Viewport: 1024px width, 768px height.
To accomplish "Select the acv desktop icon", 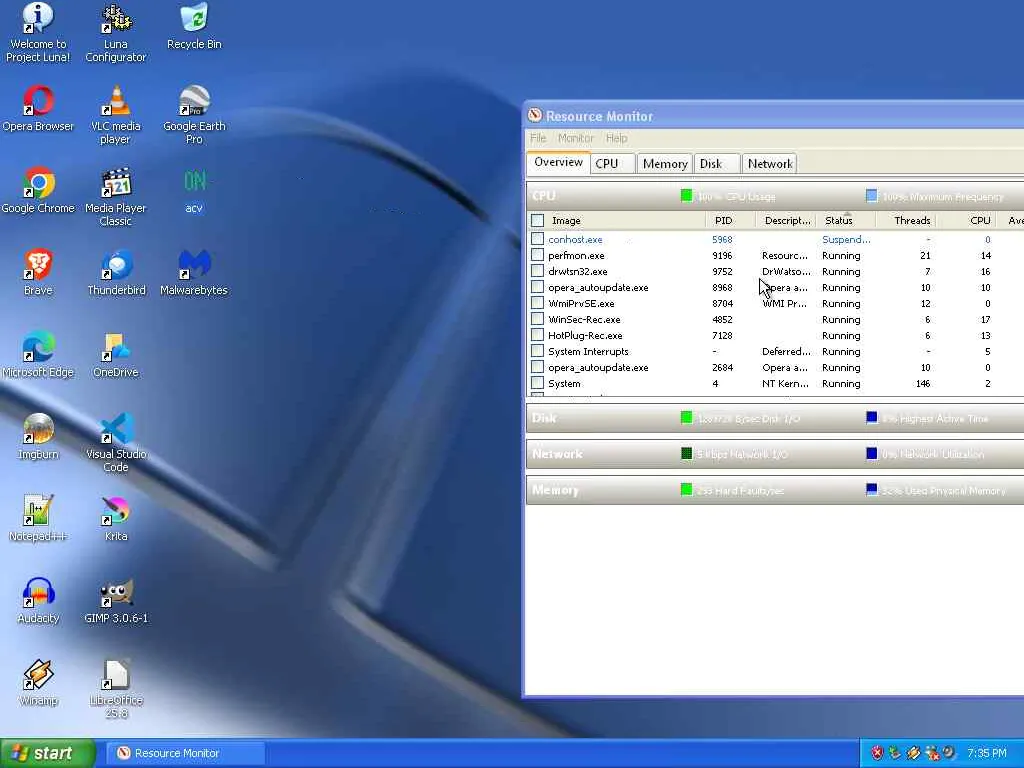I will point(194,191).
